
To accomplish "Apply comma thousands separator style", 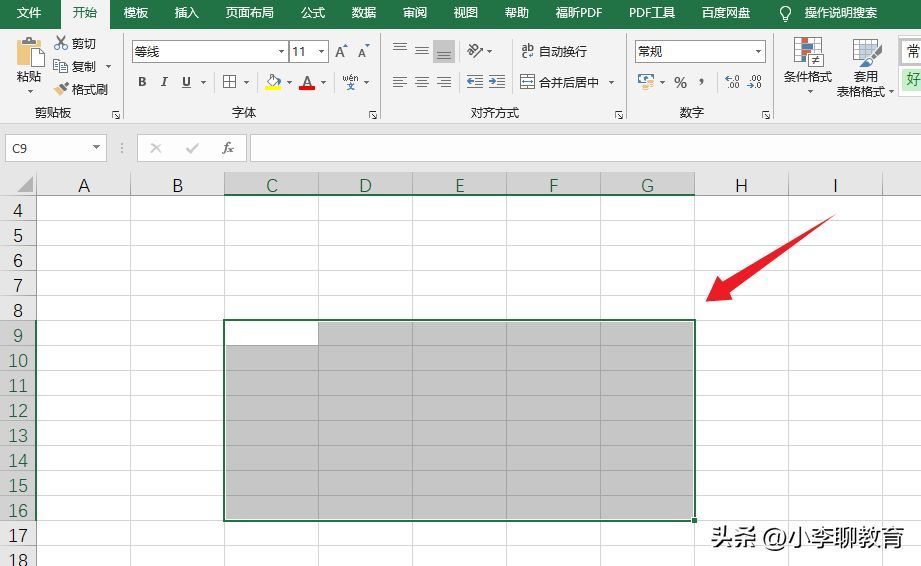I will pyautogui.click(x=702, y=82).
